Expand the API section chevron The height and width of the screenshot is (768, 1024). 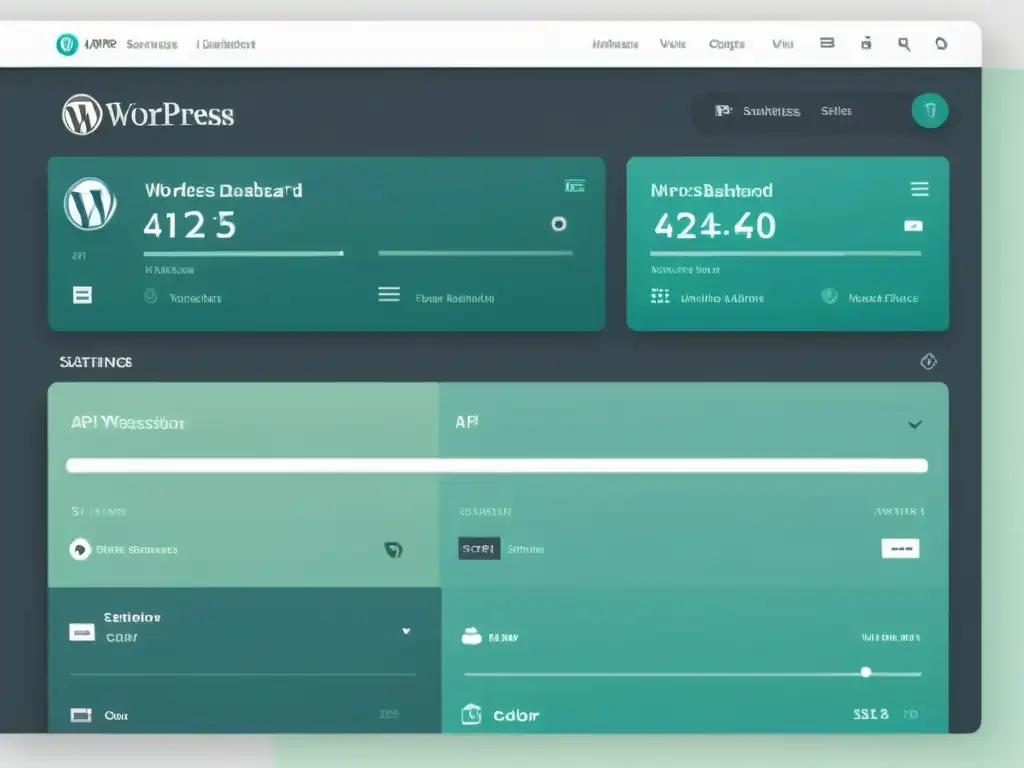coord(915,424)
